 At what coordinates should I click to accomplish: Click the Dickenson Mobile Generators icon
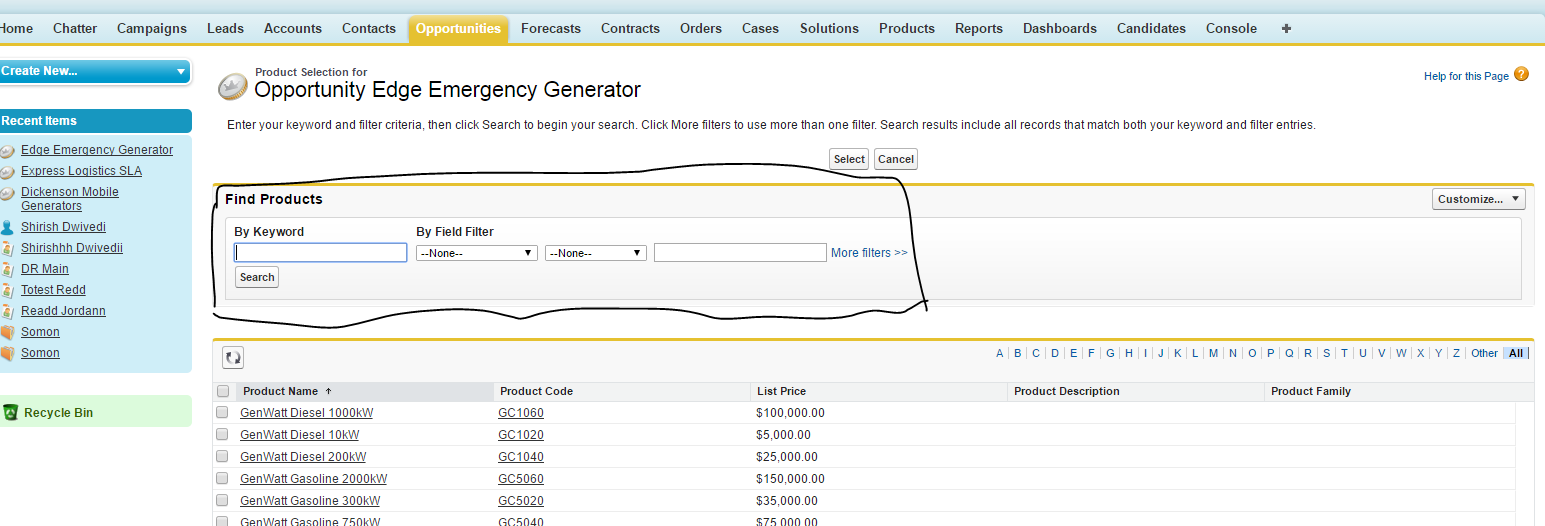(8, 193)
